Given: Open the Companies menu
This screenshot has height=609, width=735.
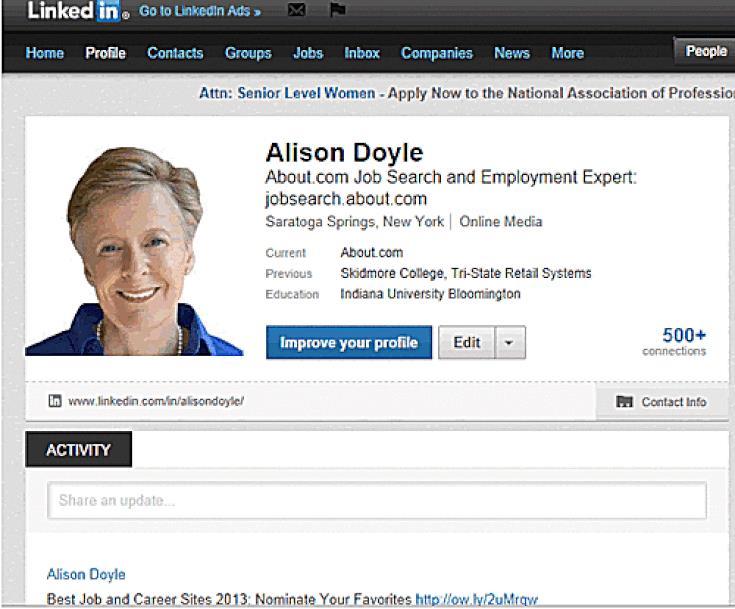Looking at the screenshot, I should (x=437, y=53).
